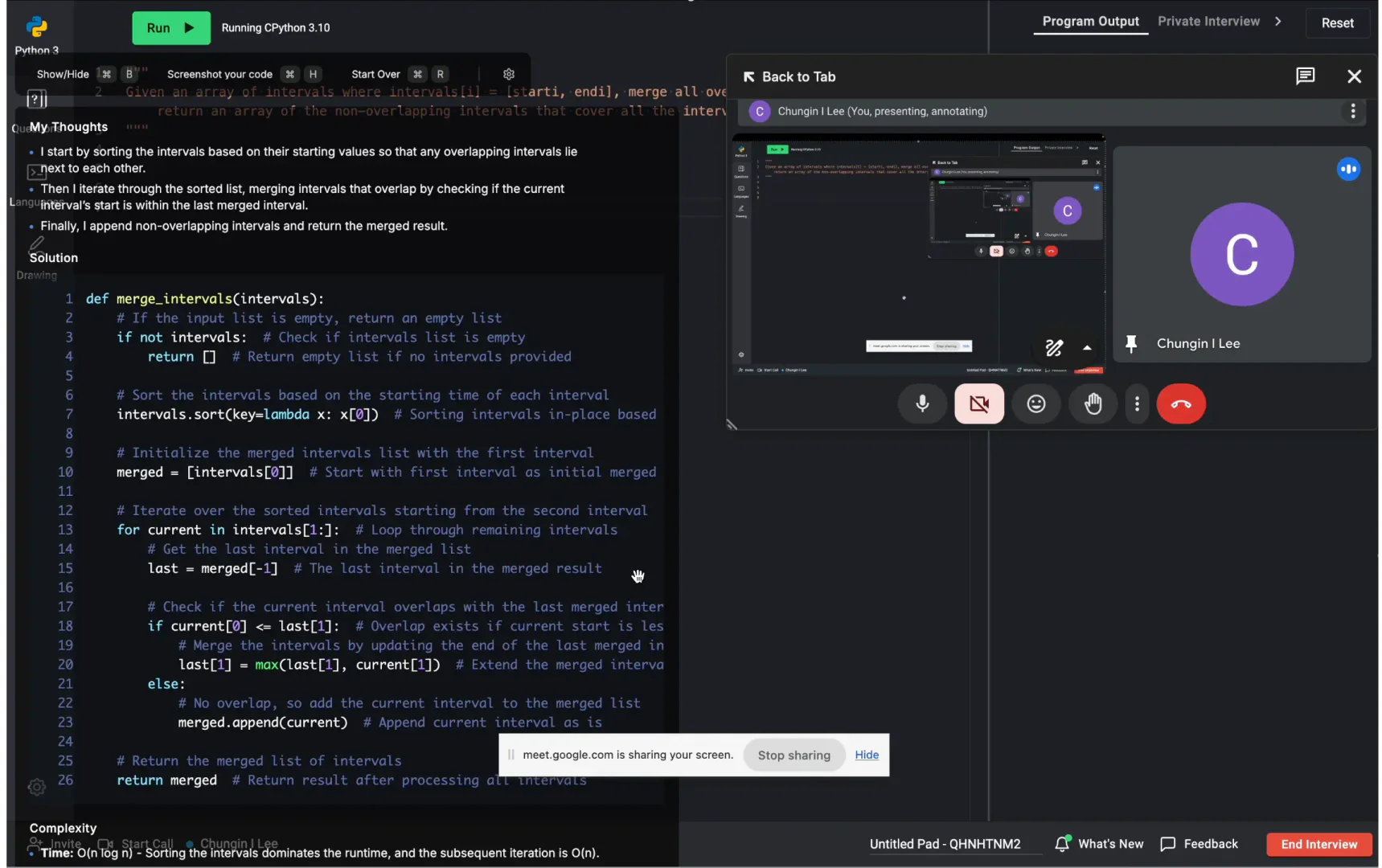Click Back to Tab
The width and height of the screenshot is (1382, 868).
pyautogui.click(x=789, y=77)
